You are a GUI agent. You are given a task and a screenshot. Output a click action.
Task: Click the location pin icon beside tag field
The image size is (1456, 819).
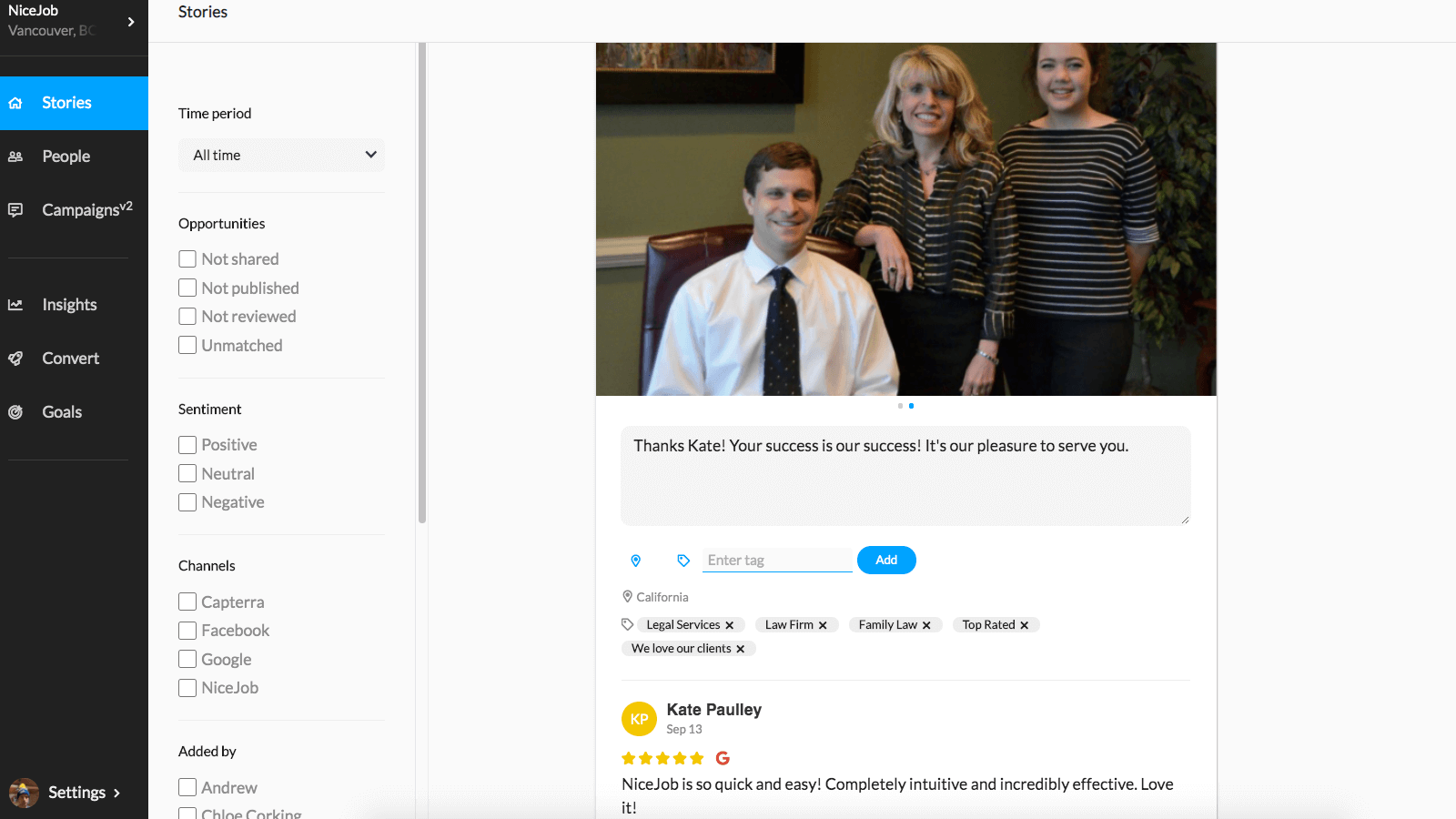point(636,561)
